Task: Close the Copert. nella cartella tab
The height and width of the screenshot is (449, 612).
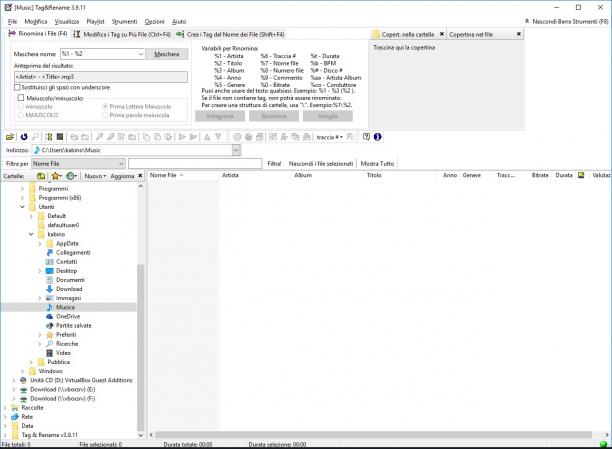Action: [x=441, y=34]
